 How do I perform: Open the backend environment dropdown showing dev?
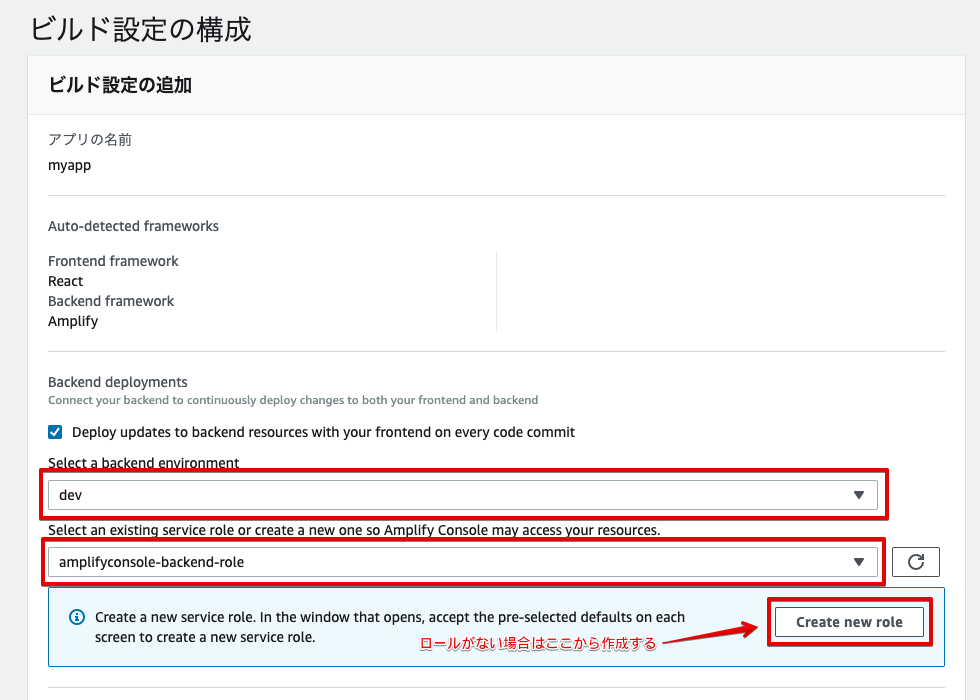tap(858, 494)
